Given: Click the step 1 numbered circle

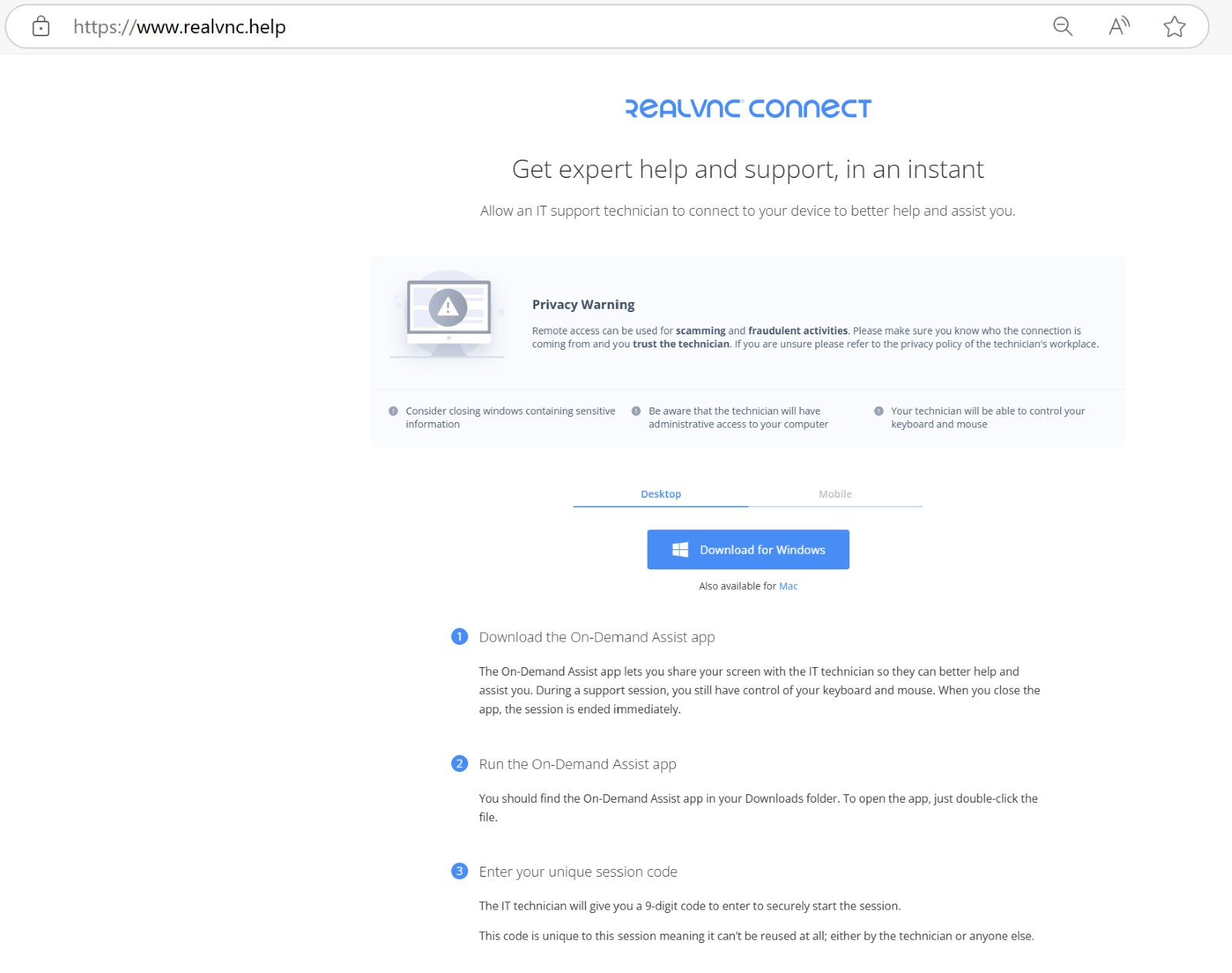Looking at the screenshot, I should 460,636.
